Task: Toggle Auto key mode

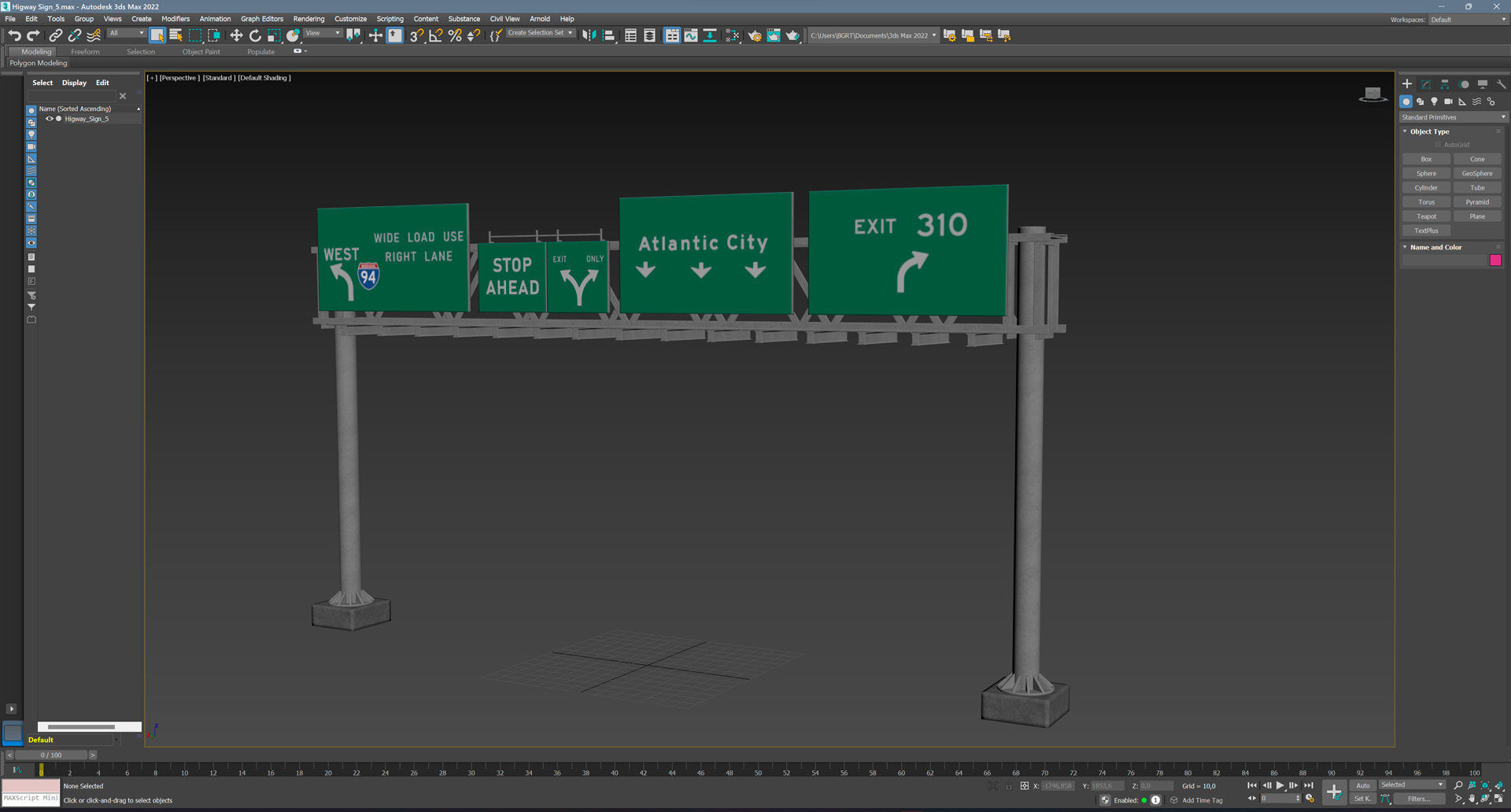Action: (1362, 785)
